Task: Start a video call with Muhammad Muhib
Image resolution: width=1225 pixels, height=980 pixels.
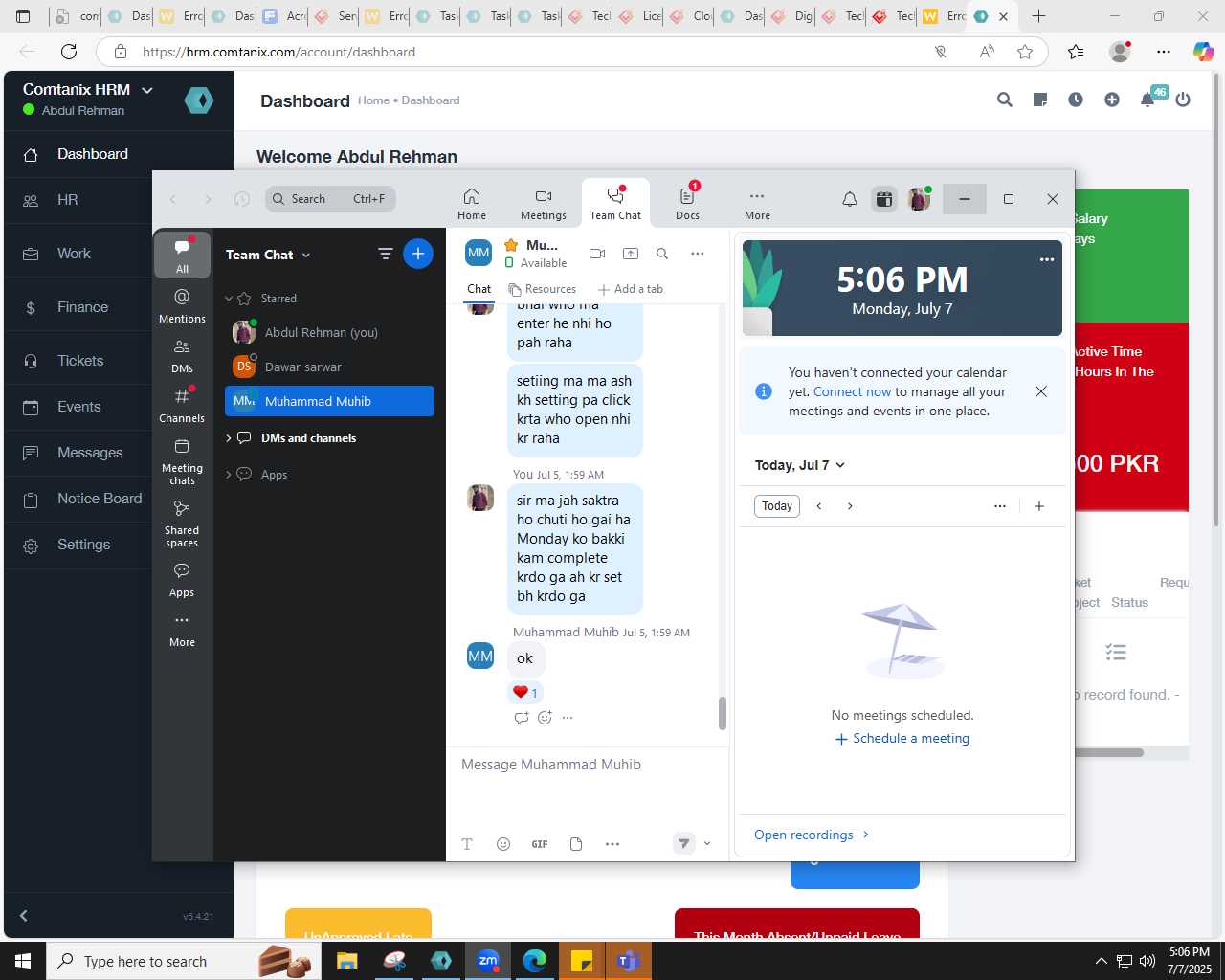Action: click(597, 254)
